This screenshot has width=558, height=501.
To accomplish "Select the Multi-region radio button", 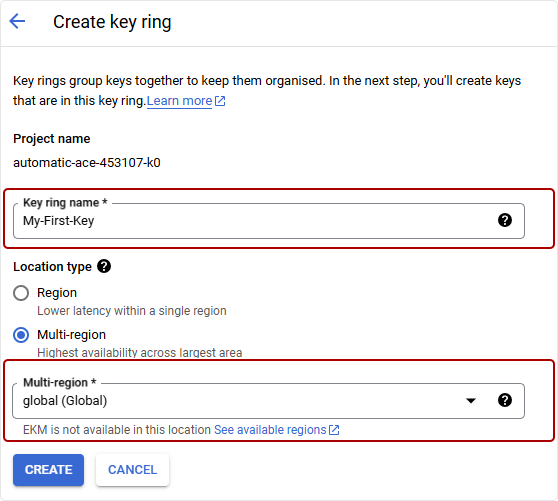I will click(x=21, y=335).
